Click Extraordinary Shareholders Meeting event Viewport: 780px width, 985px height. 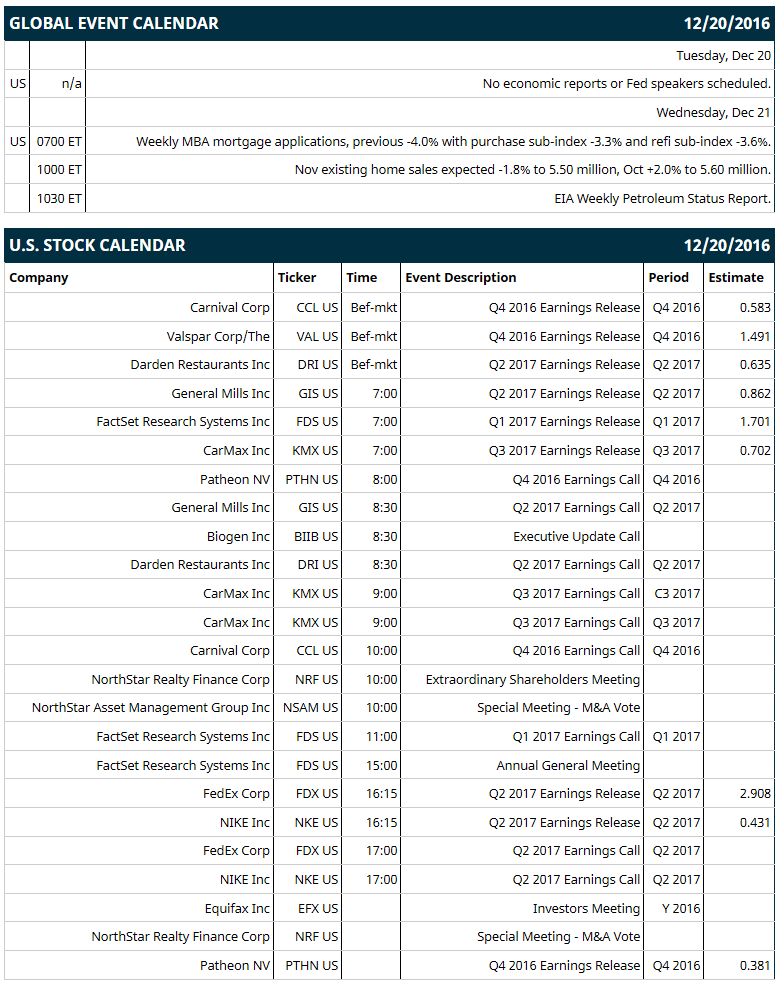[533, 680]
